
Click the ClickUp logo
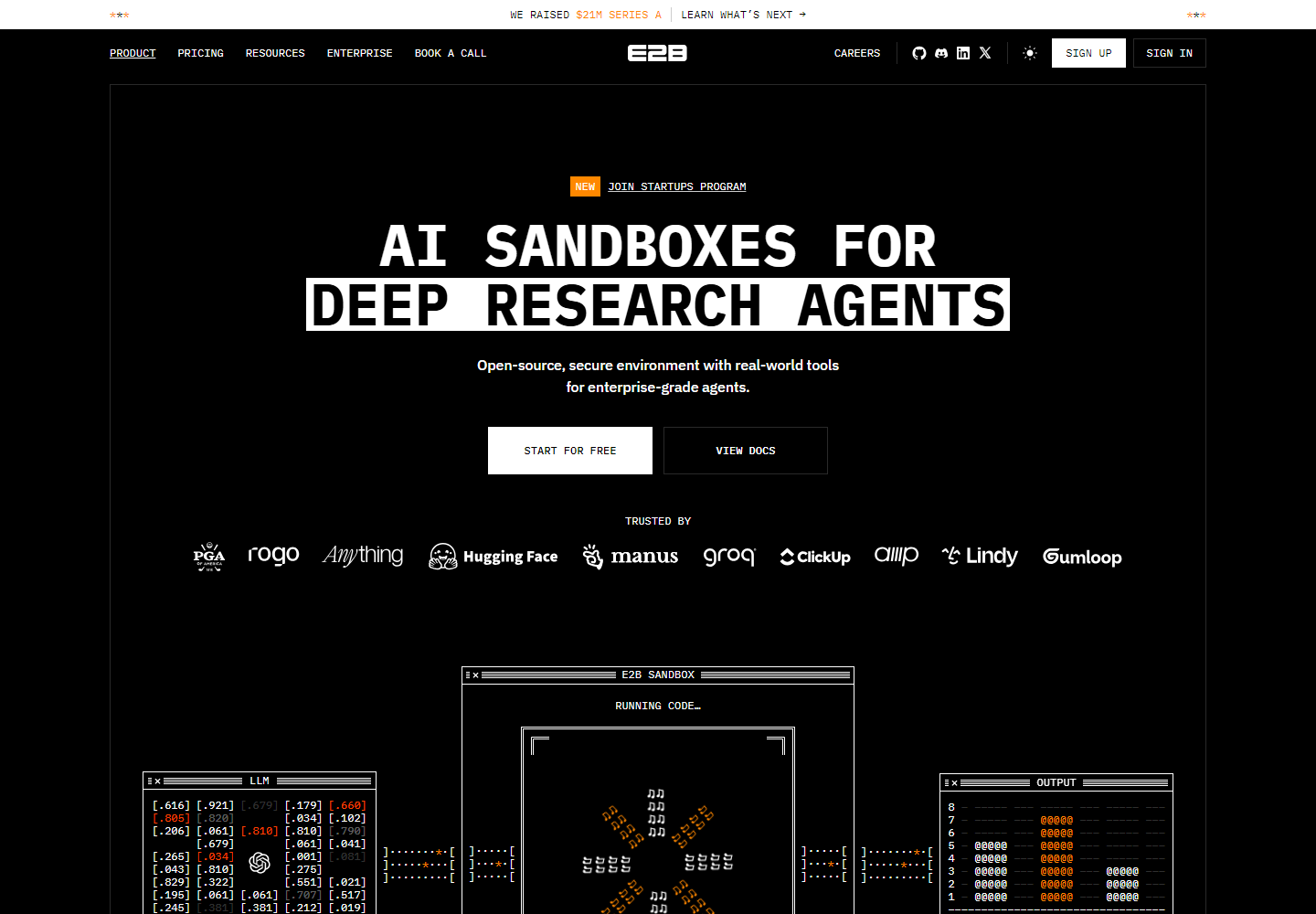[815, 557]
